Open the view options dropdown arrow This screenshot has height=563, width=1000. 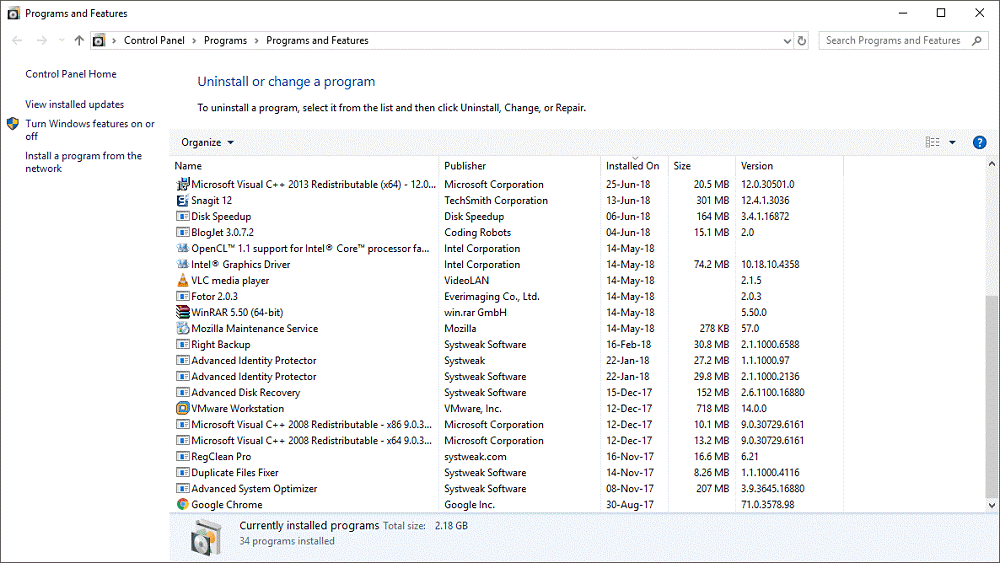point(952,143)
